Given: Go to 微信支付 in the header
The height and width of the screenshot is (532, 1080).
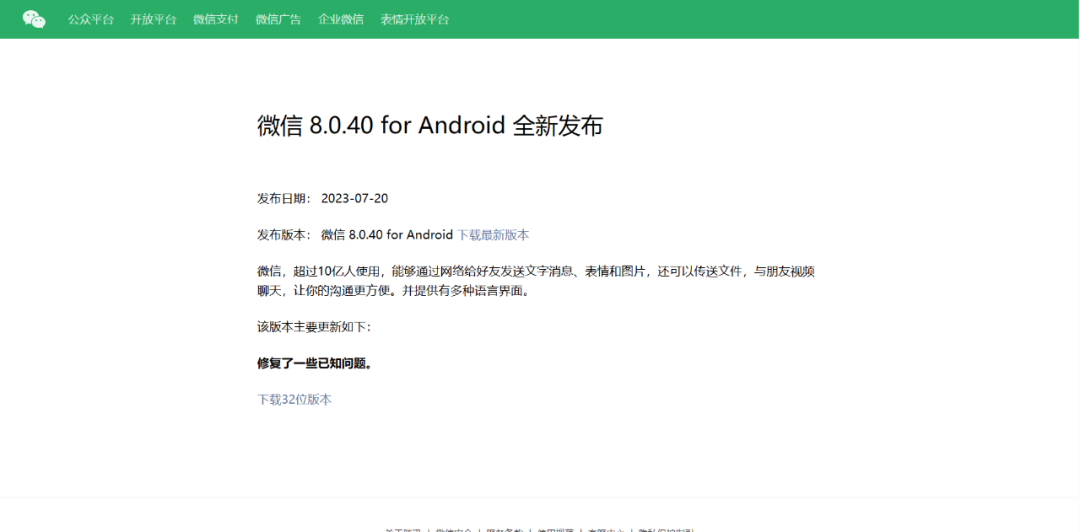Looking at the screenshot, I should (216, 19).
